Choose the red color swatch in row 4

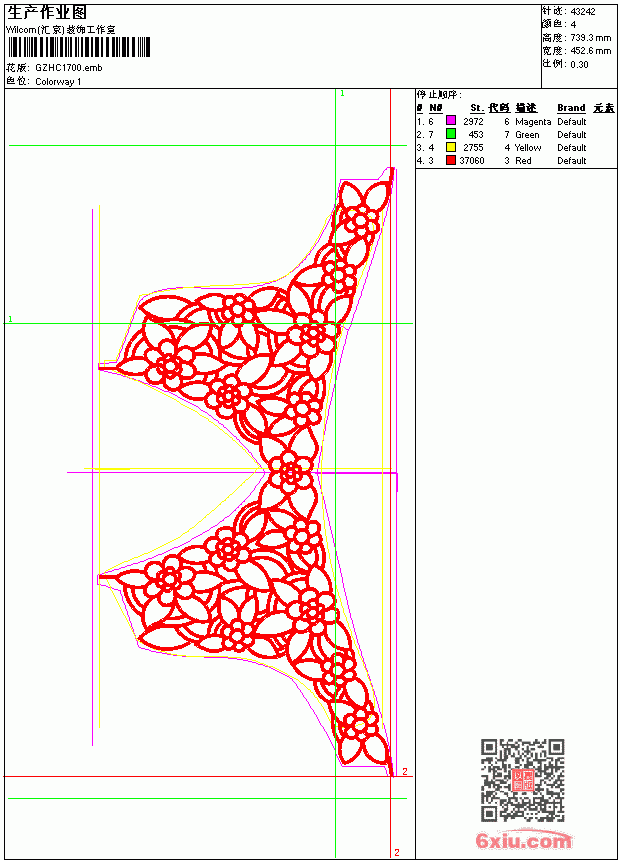pos(450,160)
